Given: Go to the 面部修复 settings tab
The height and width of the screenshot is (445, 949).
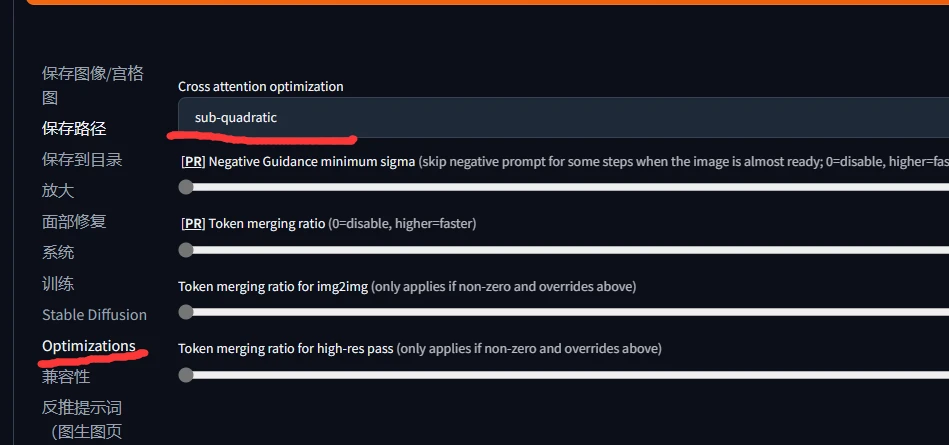Looking at the screenshot, I should click(74, 222).
